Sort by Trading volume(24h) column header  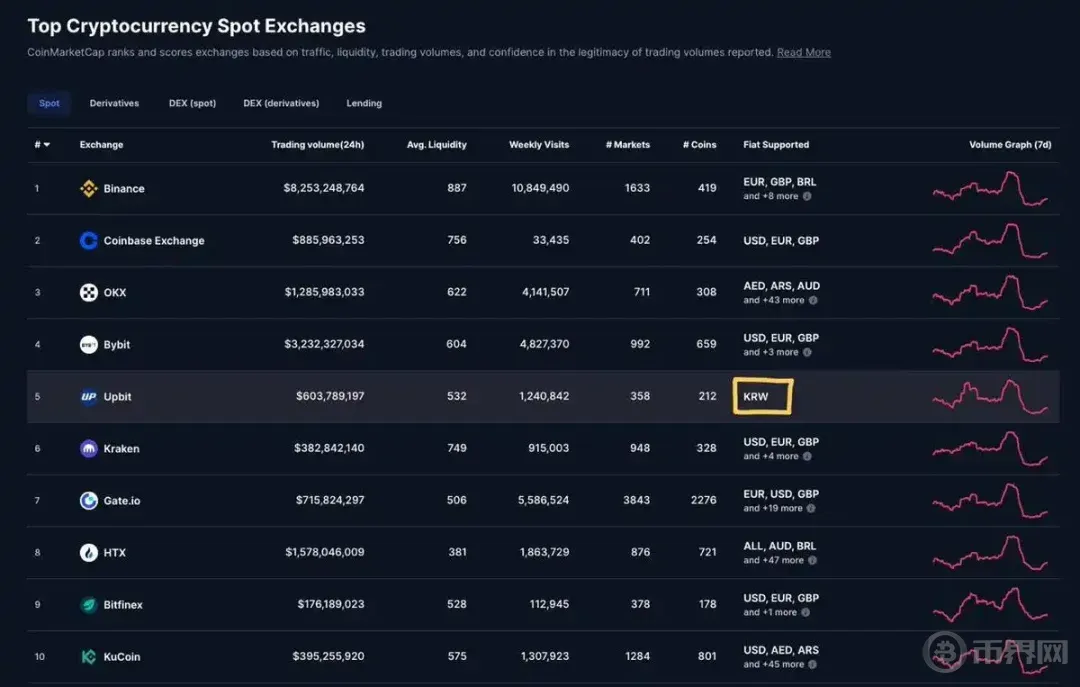(318, 145)
